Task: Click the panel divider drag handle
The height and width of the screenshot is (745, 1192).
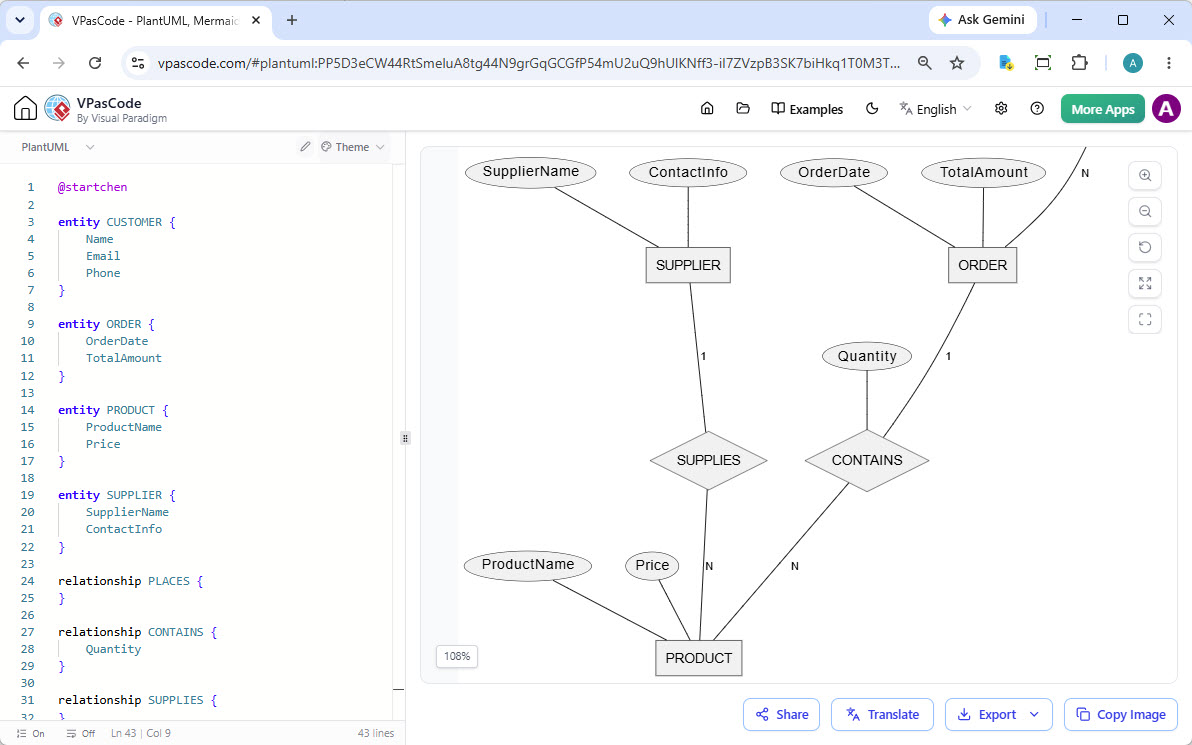Action: pyautogui.click(x=405, y=438)
